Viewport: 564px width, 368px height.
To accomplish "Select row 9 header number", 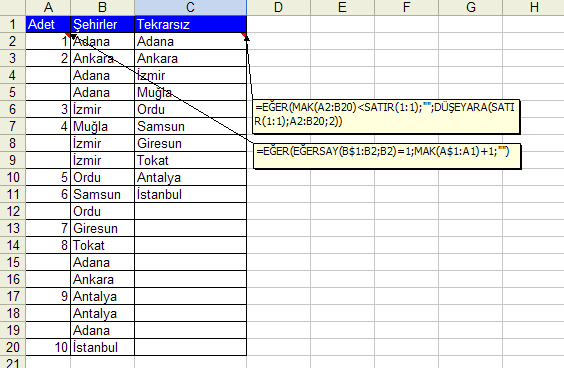I will click(13, 160).
